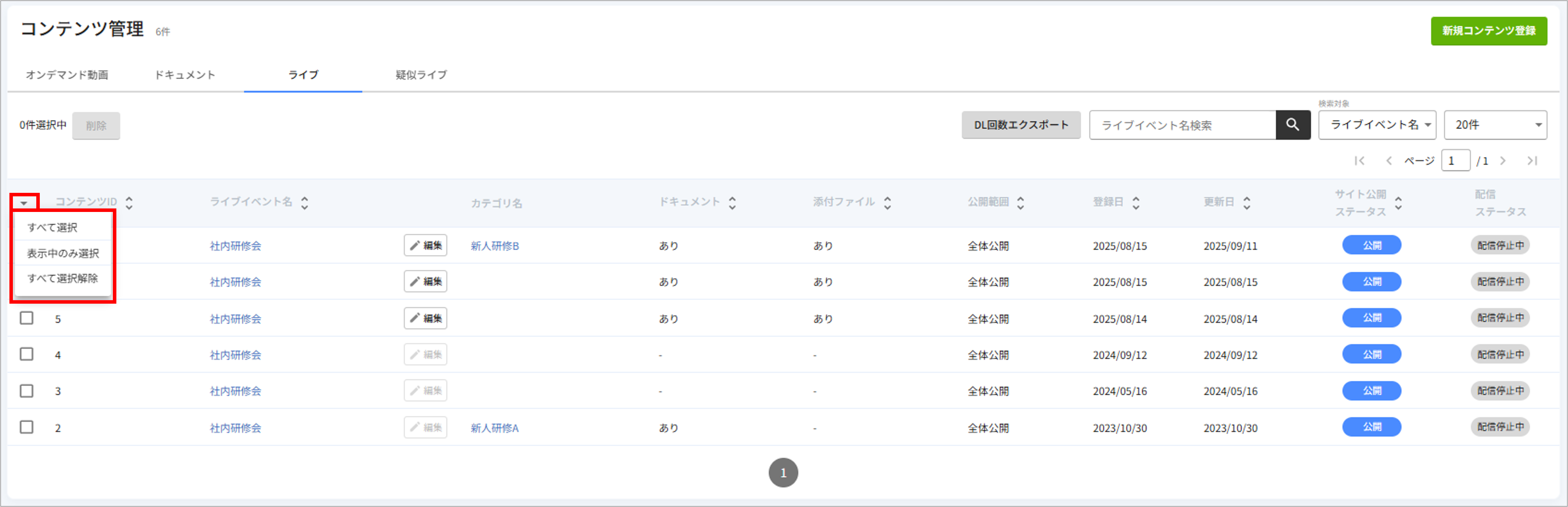Open 社内研修会 link for content ID 2
1568x507 pixels.
coord(236,428)
